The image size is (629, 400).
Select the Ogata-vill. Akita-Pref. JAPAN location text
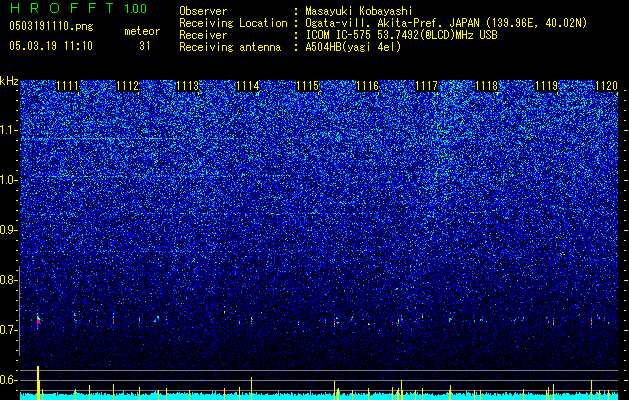point(446,23)
